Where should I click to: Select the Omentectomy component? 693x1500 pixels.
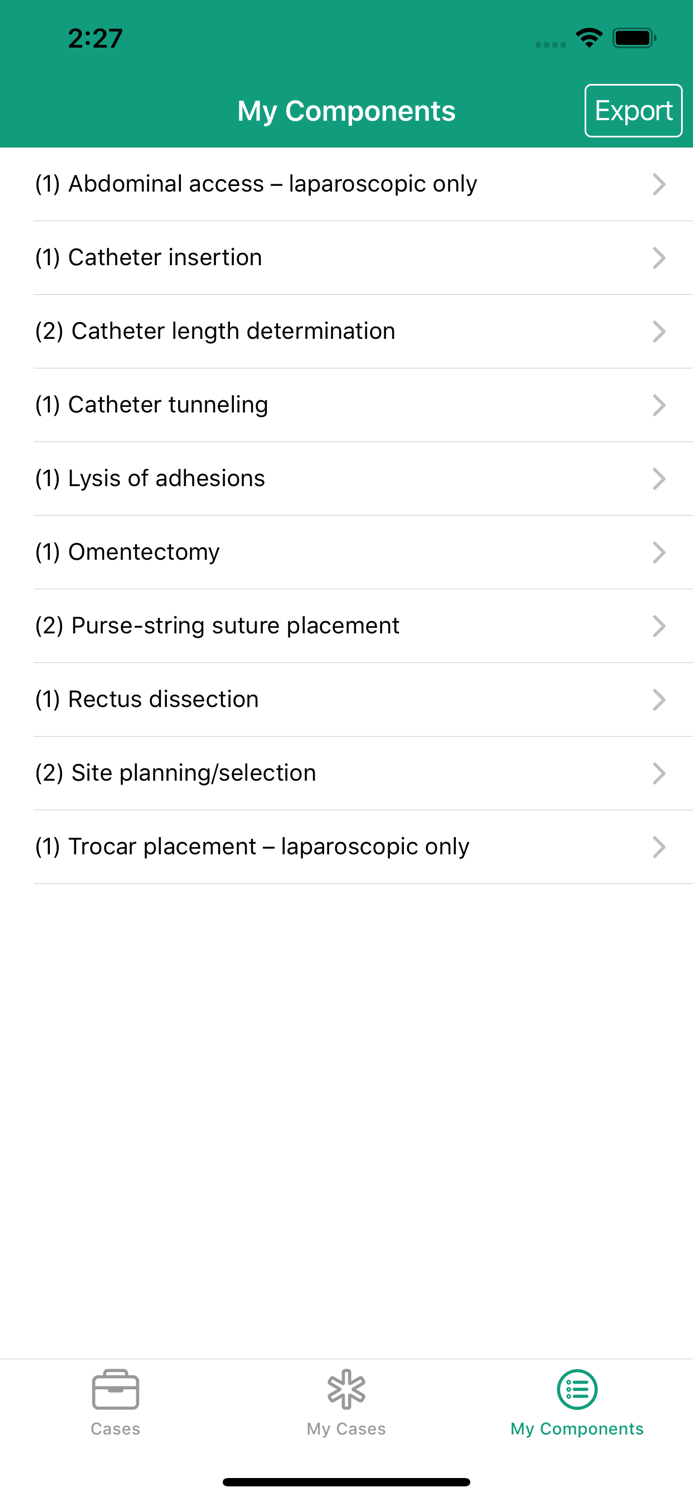pos(346,552)
